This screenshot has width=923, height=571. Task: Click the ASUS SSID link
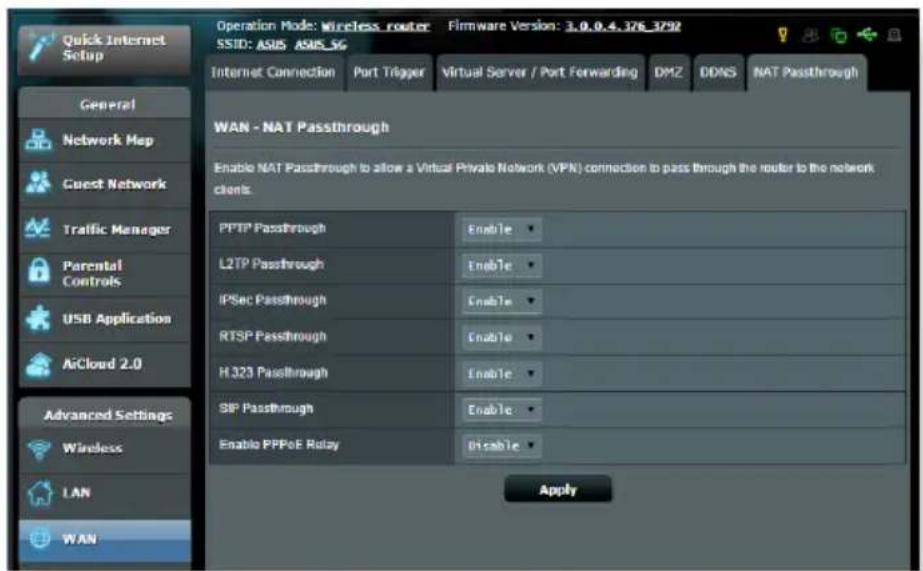(x=271, y=45)
